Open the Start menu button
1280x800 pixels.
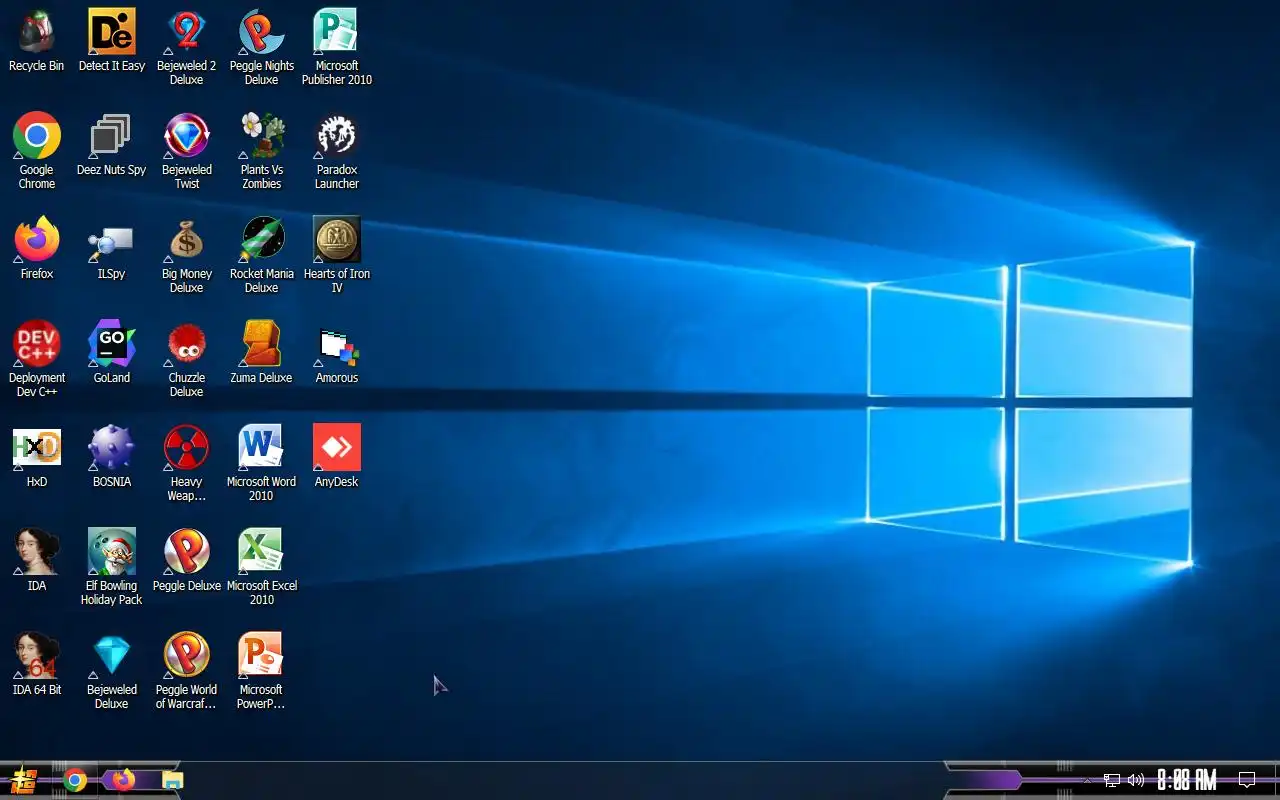pyautogui.click(x=23, y=780)
